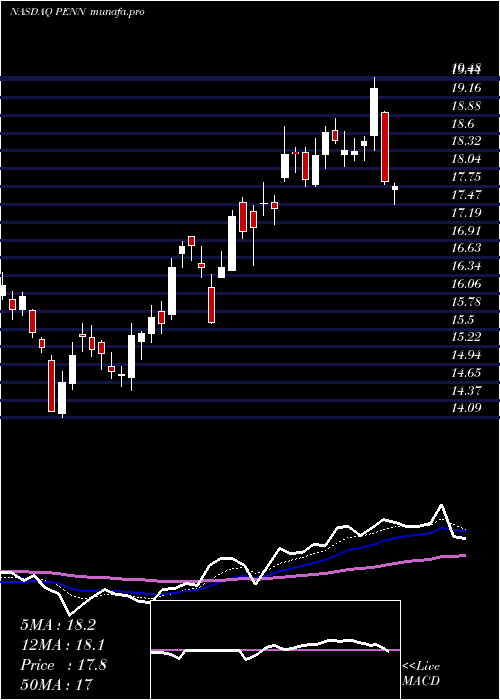
Task: Click the Price : 17.8 readout
Action: 63,665
